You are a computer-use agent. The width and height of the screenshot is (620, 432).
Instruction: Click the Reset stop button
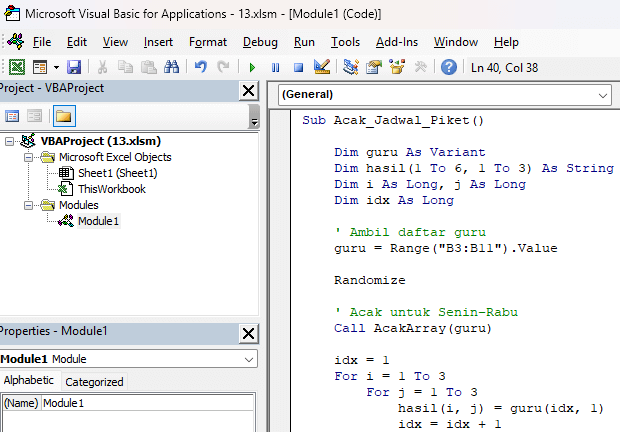tap(299, 68)
